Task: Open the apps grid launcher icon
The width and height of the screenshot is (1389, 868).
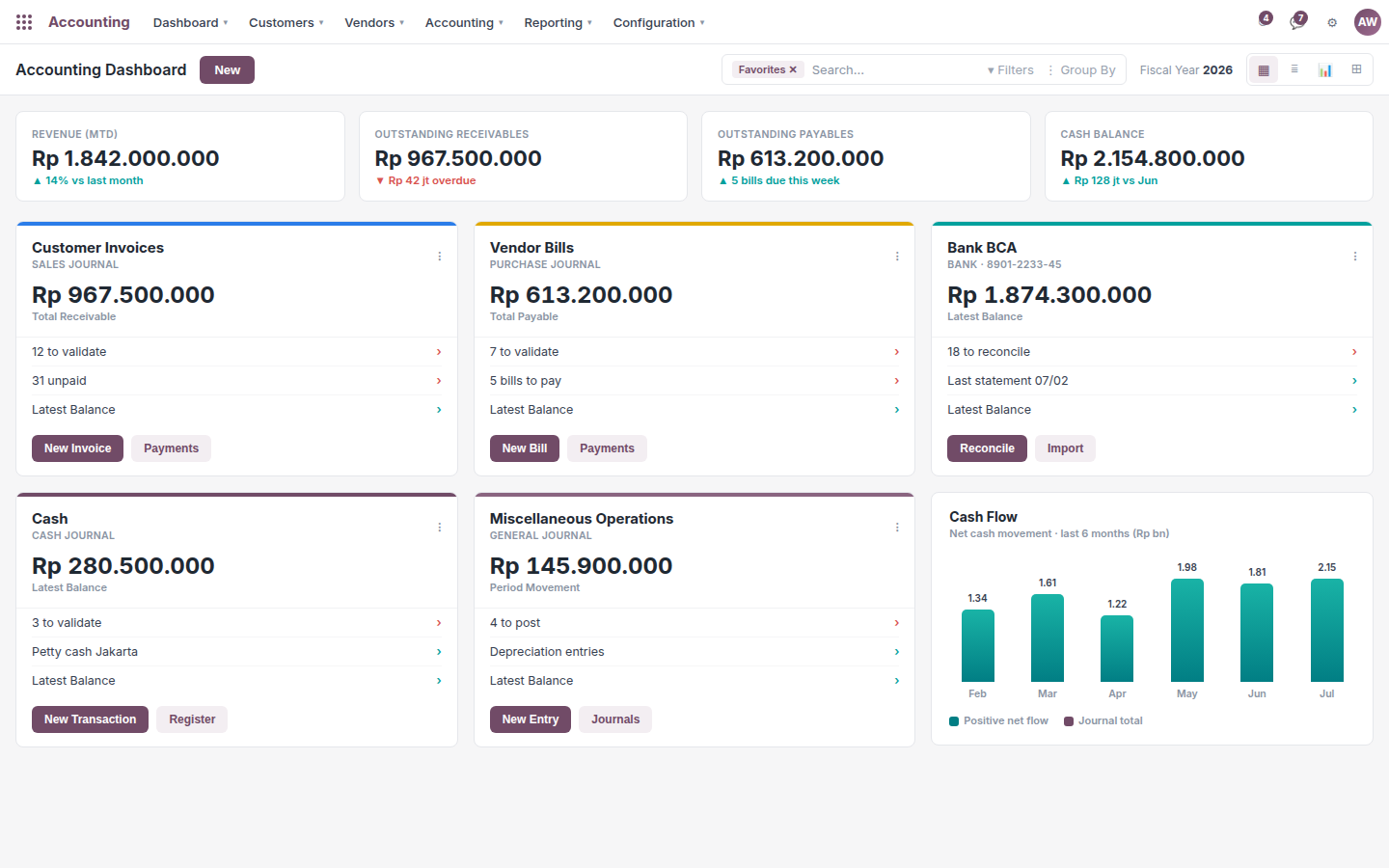Action: click(24, 22)
